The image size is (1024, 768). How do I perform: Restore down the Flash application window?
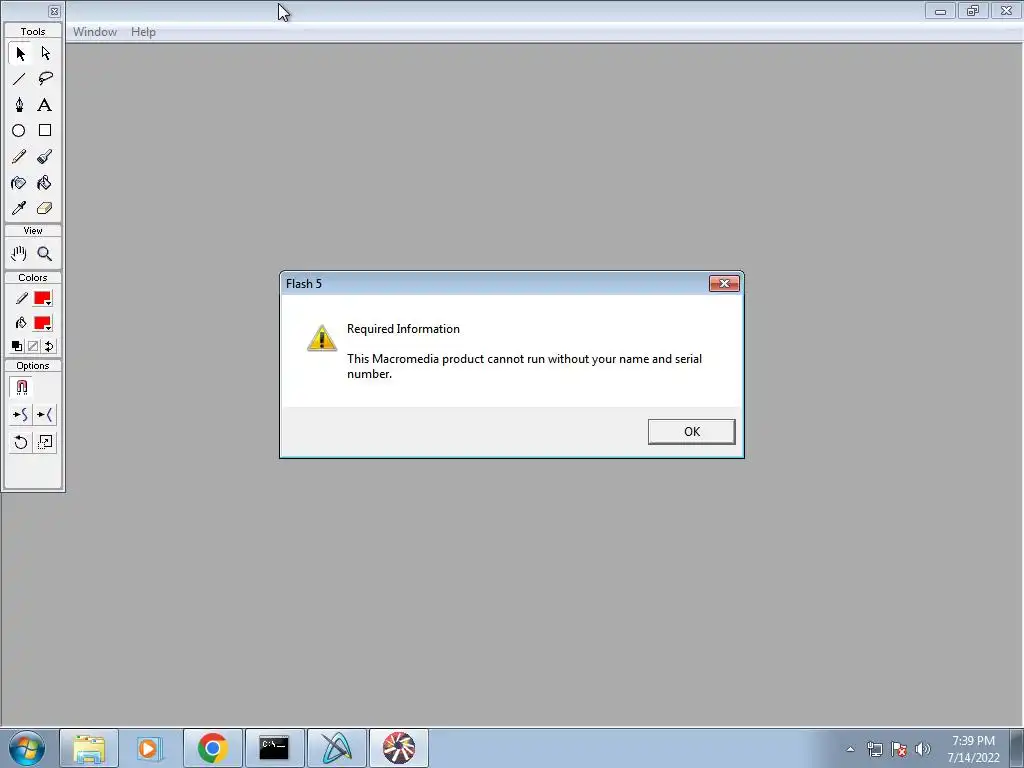click(x=973, y=11)
